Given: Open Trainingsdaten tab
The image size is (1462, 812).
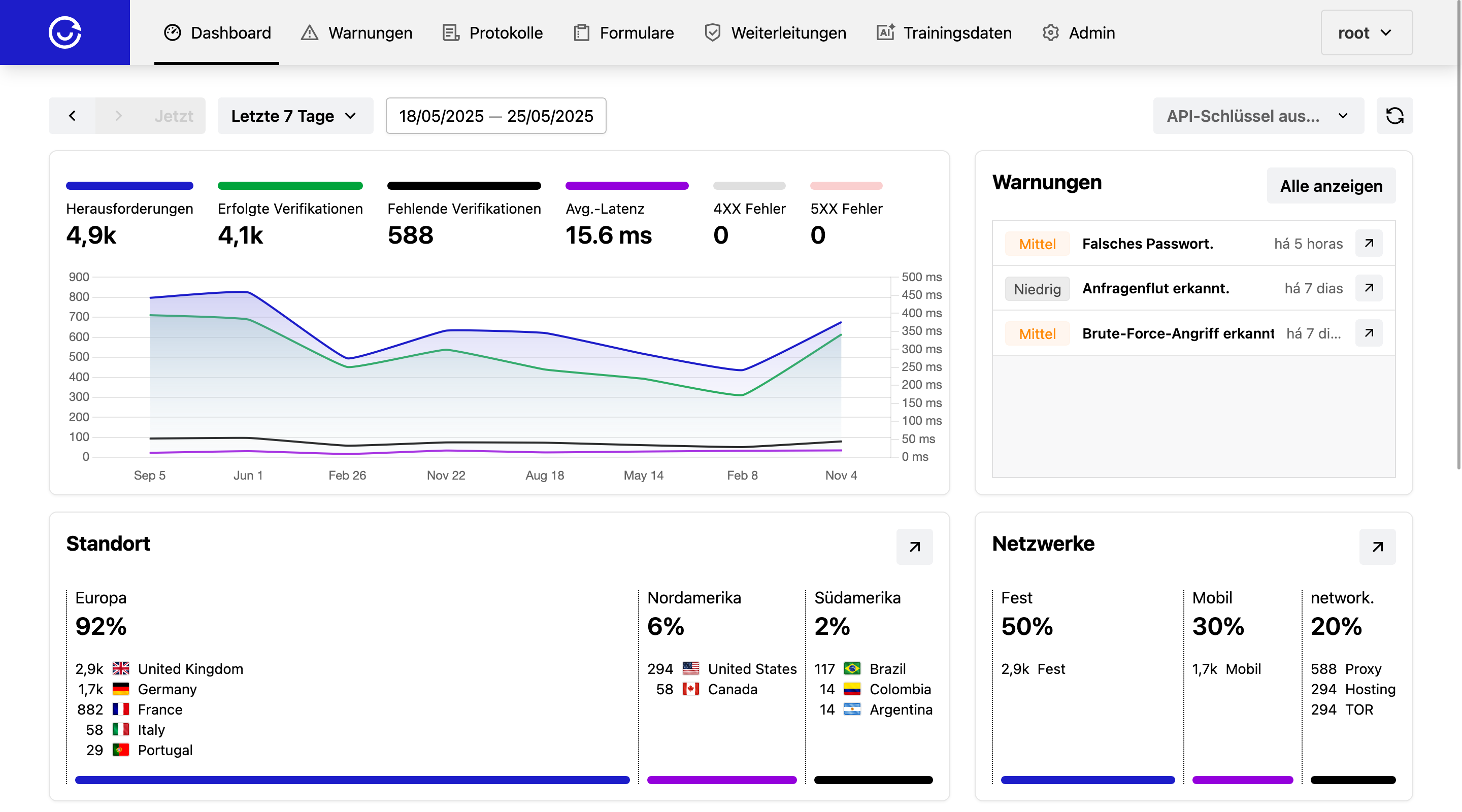Looking at the screenshot, I should tap(944, 32).
